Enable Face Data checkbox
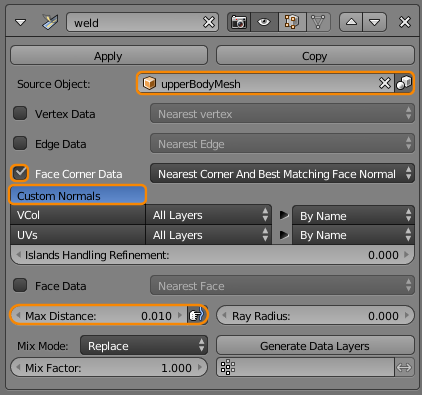422x395 pixels. tap(20, 285)
